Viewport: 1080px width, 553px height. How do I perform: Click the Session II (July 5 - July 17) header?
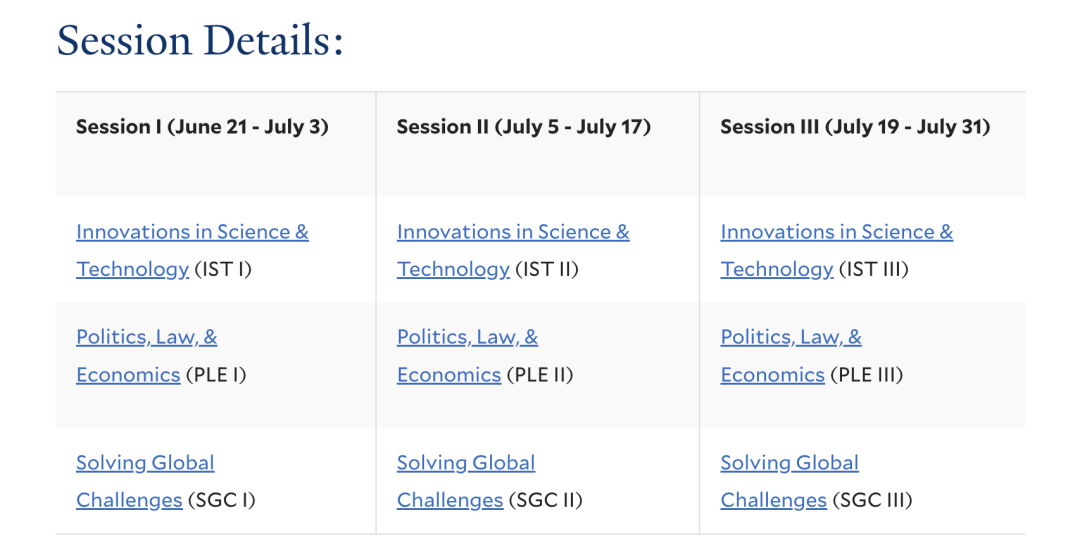pyautogui.click(x=523, y=127)
